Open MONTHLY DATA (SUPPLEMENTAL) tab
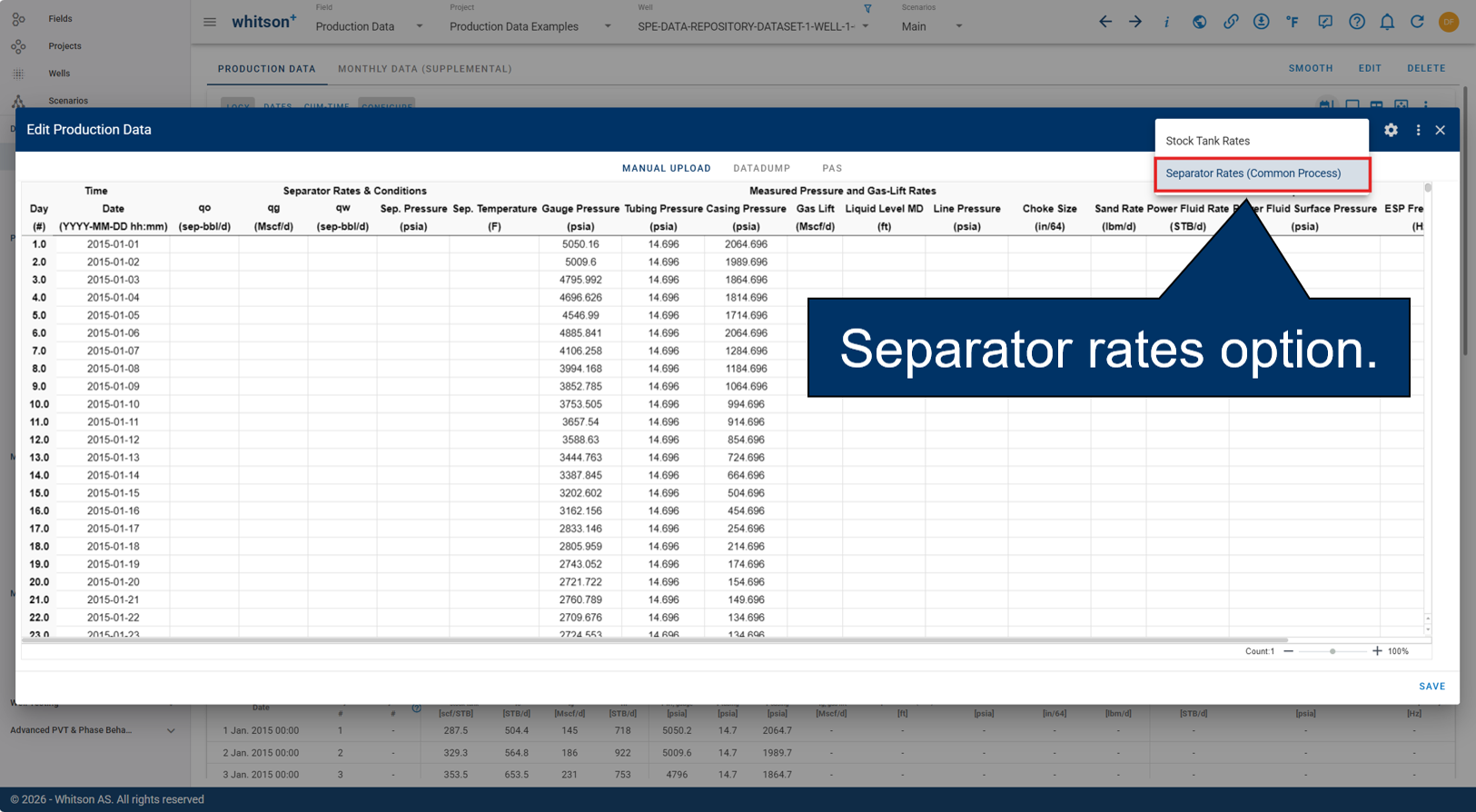This screenshot has height=812, width=1476. tap(425, 69)
